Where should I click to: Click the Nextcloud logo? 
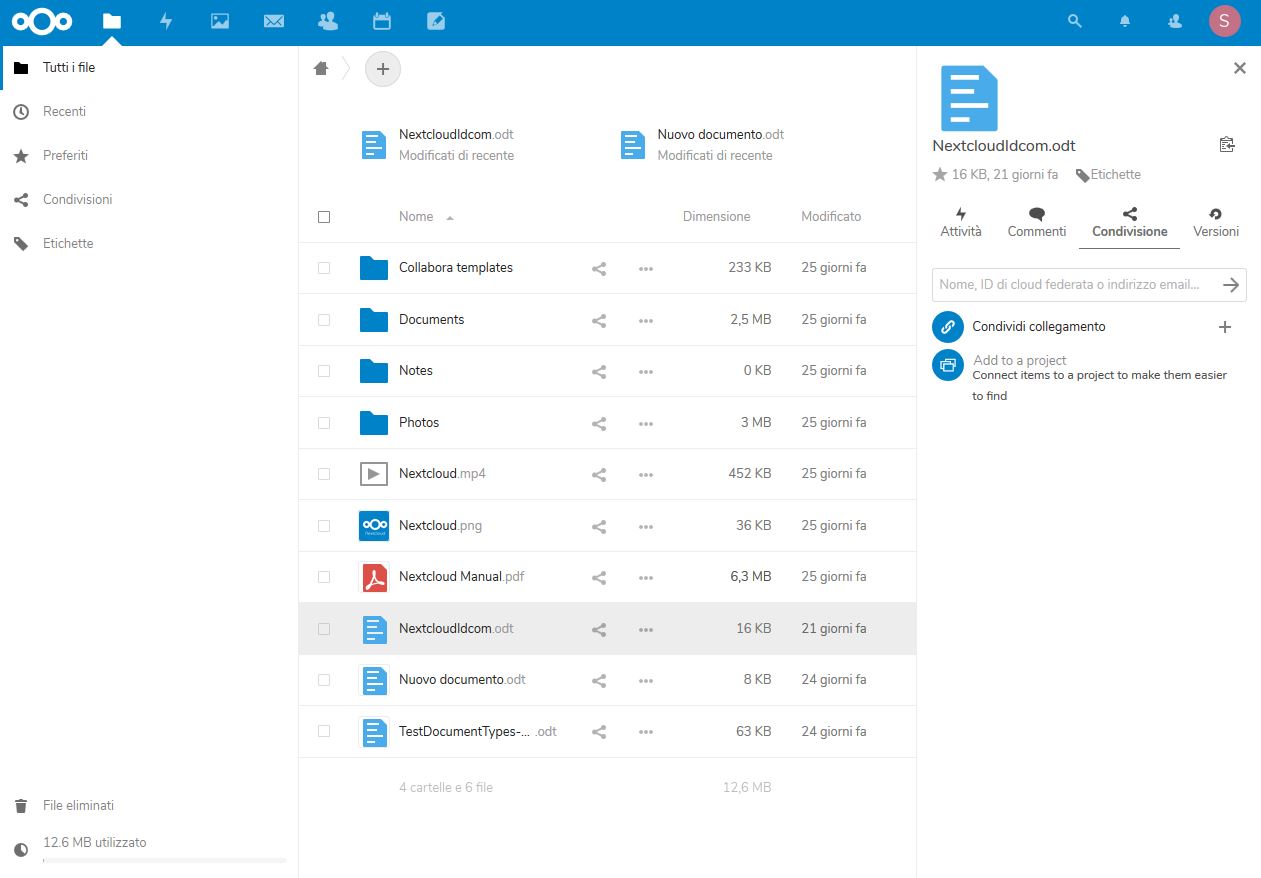pos(42,21)
